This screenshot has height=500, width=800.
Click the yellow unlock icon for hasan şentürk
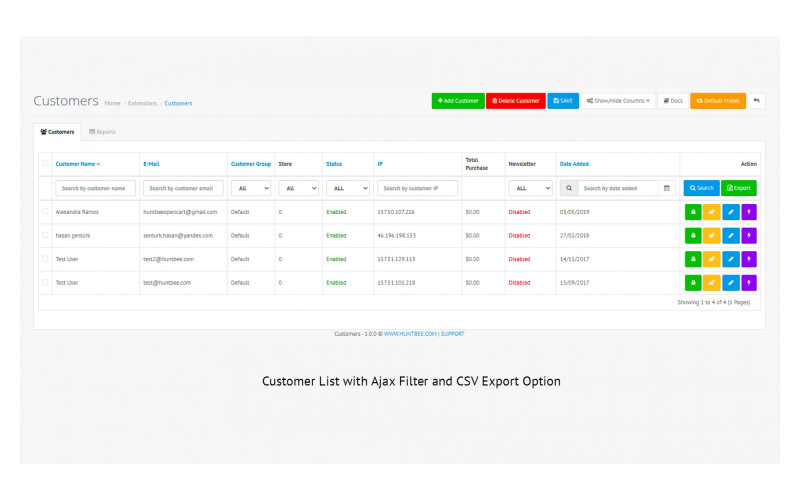(711, 236)
